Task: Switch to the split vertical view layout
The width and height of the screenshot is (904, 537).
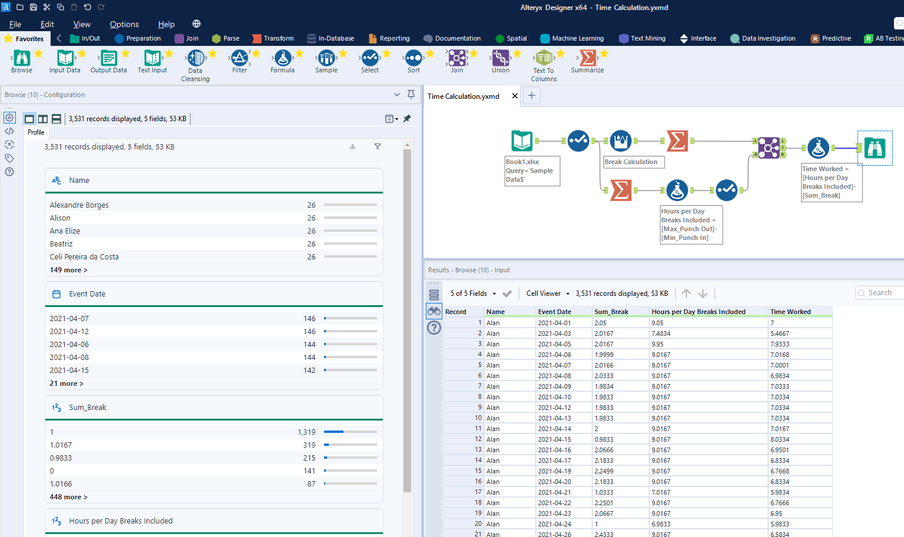Action: pyautogui.click(x=42, y=119)
